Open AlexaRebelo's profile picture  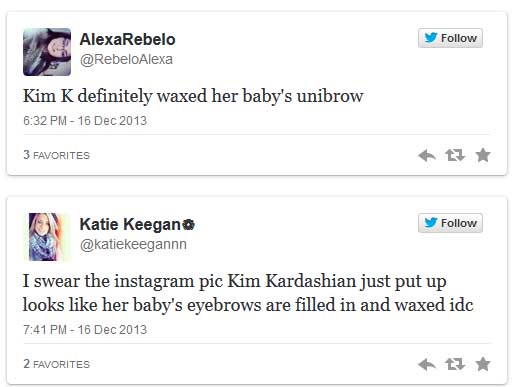click(47, 52)
